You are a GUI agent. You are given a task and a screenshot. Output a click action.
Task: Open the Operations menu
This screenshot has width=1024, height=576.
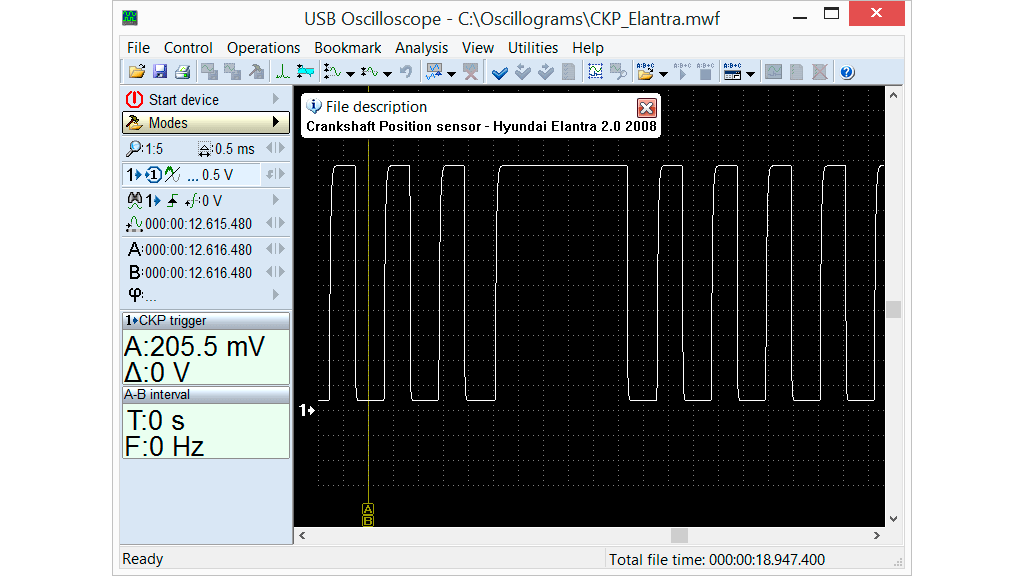click(263, 48)
